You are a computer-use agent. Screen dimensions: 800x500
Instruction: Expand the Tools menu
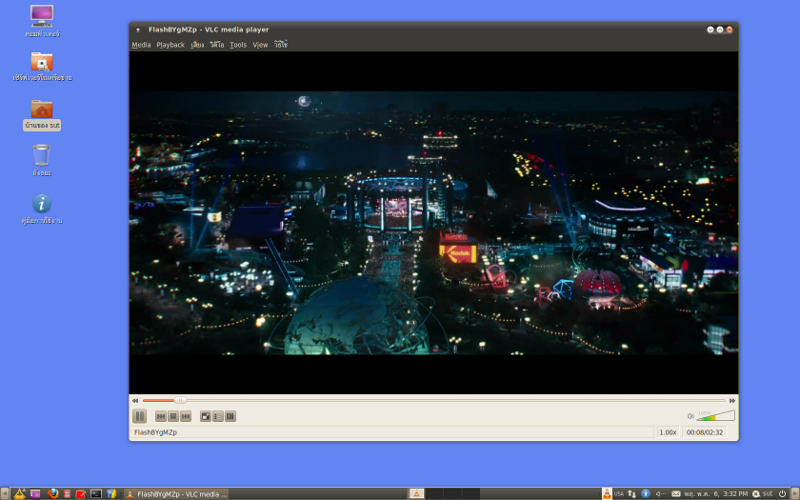[x=238, y=45]
